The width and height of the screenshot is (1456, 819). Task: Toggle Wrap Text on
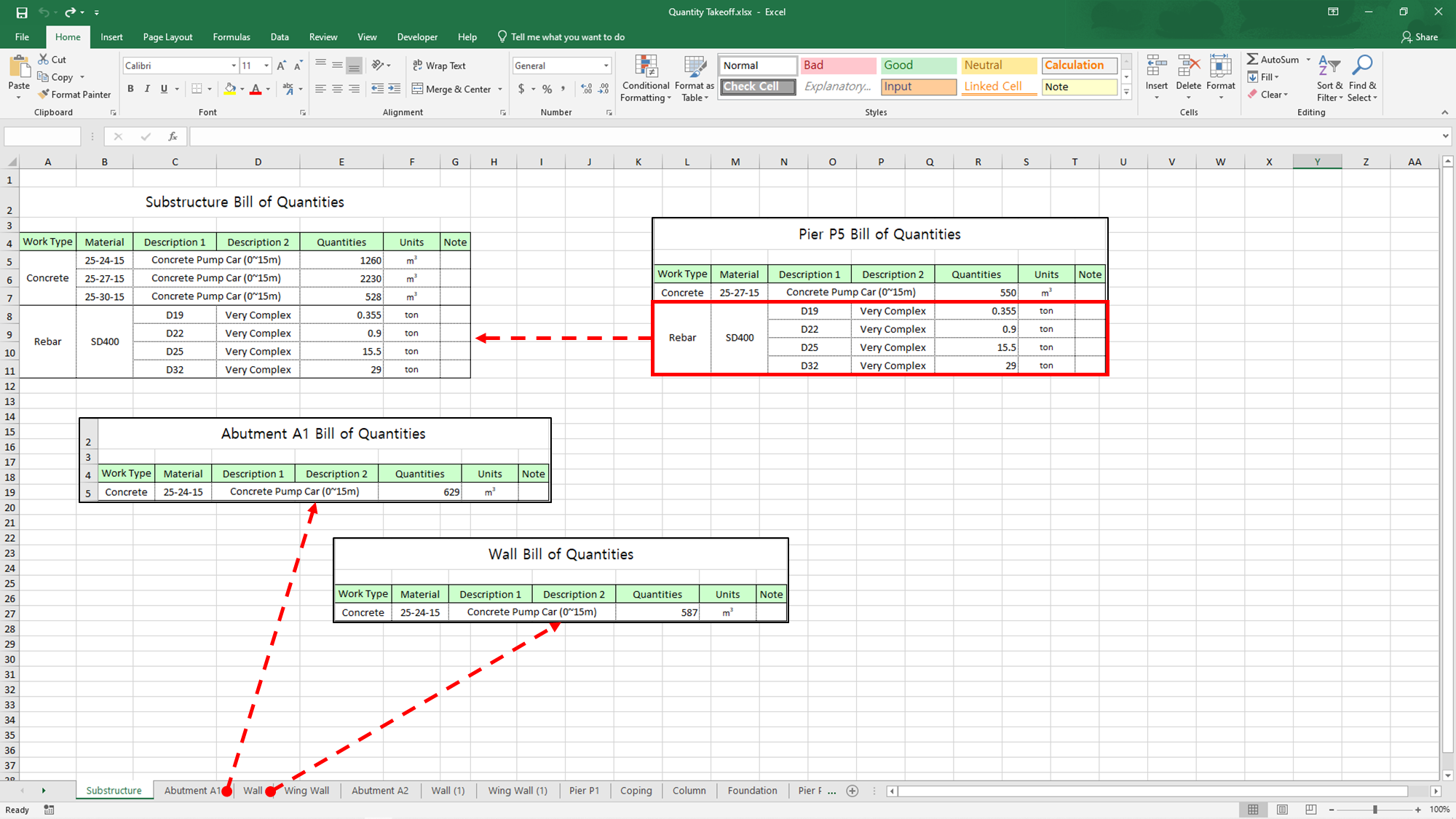(x=439, y=66)
